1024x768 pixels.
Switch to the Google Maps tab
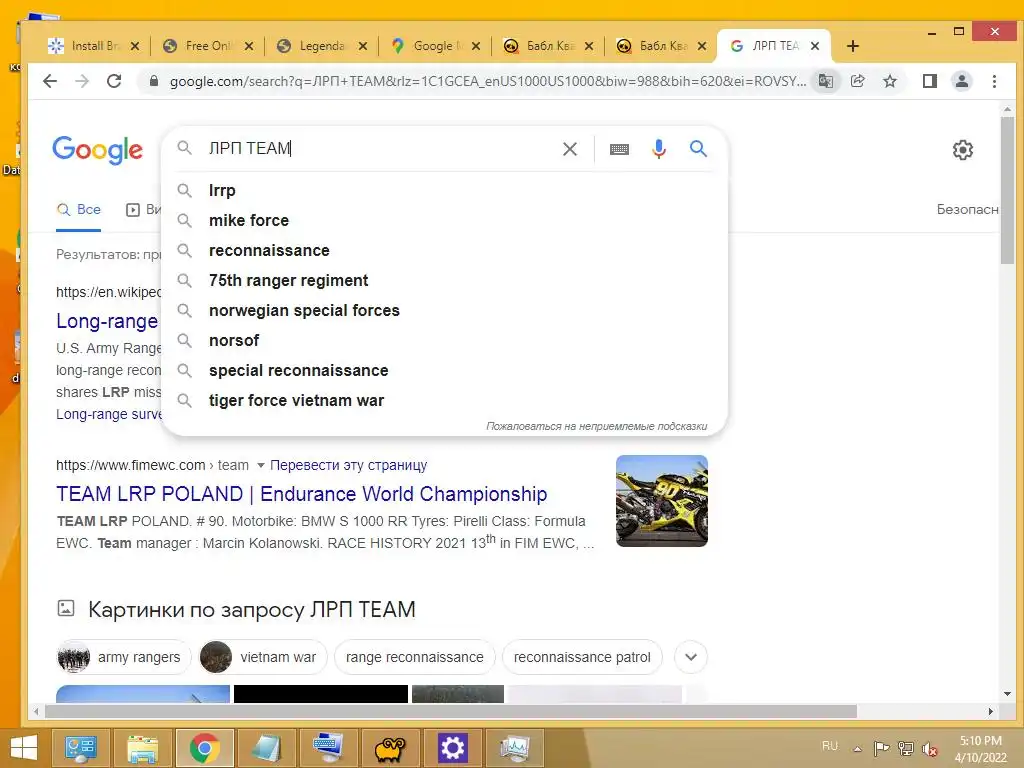point(435,46)
